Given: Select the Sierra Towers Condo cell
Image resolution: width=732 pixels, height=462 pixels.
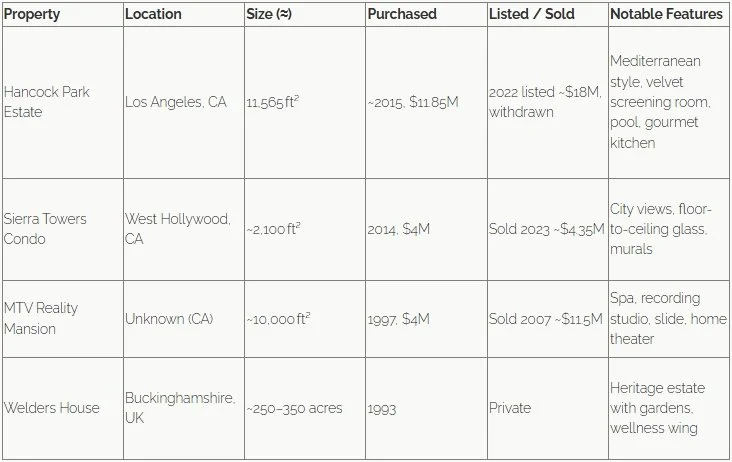Looking at the screenshot, I should [63, 229].
